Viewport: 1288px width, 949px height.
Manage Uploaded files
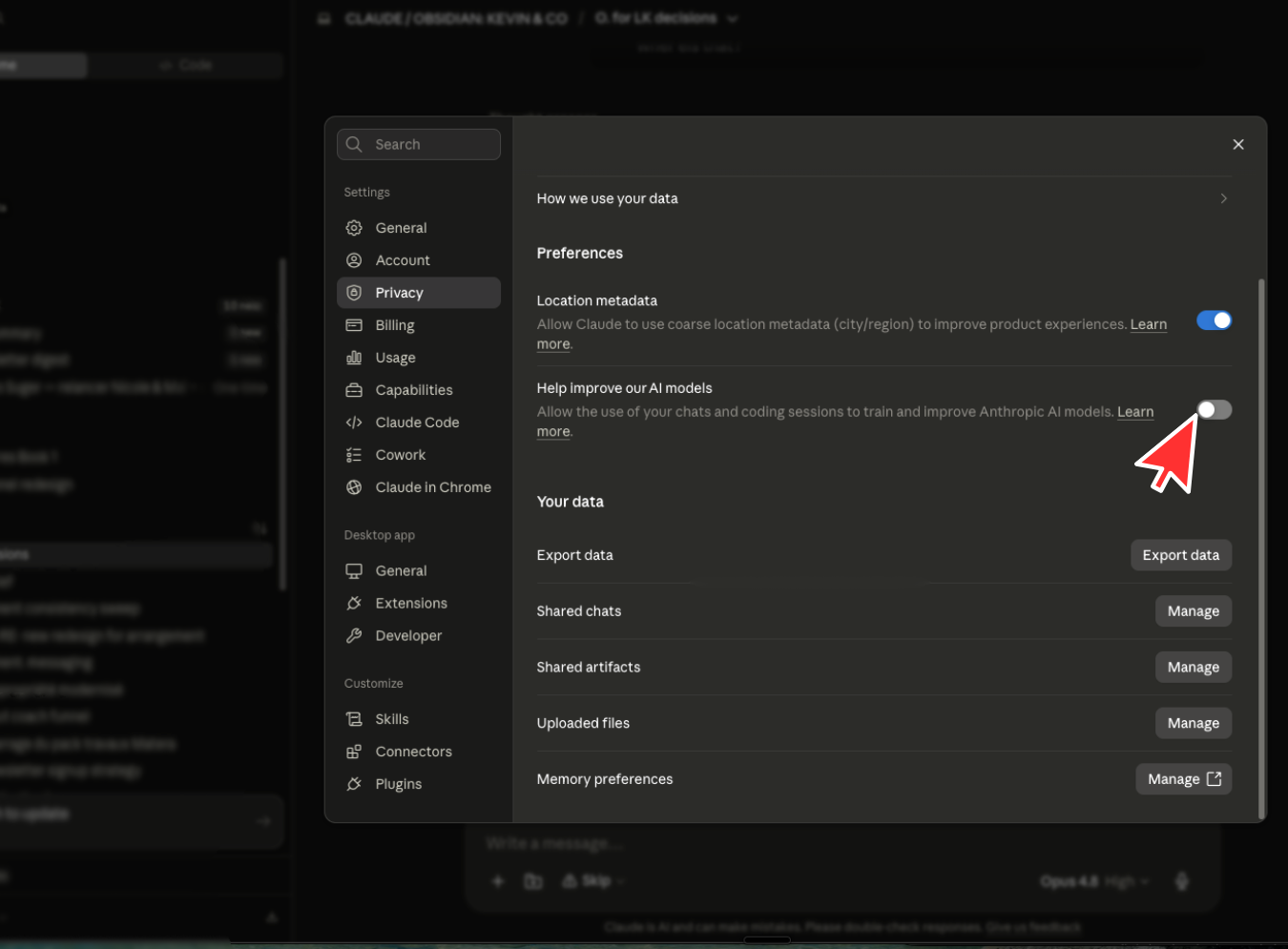coord(1193,723)
